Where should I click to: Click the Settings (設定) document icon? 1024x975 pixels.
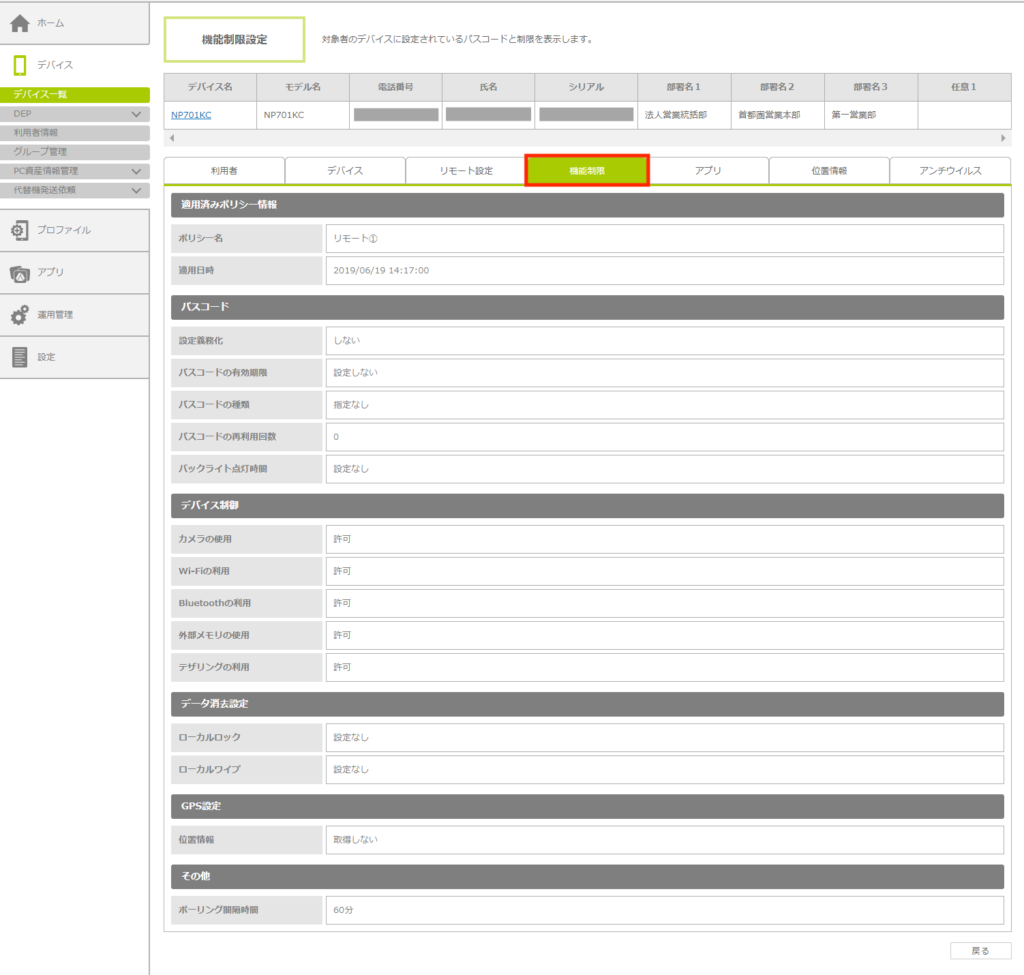(19, 357)
